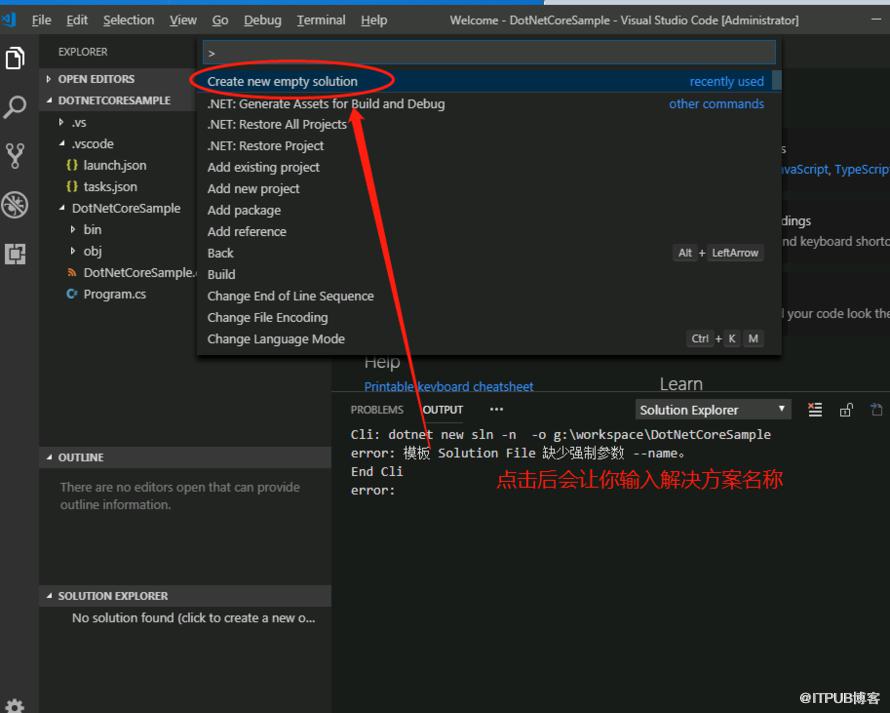Toggle output scroll lock
Image resolution: width=890 pixels, height=713 pixels.
tap(846, 410)
